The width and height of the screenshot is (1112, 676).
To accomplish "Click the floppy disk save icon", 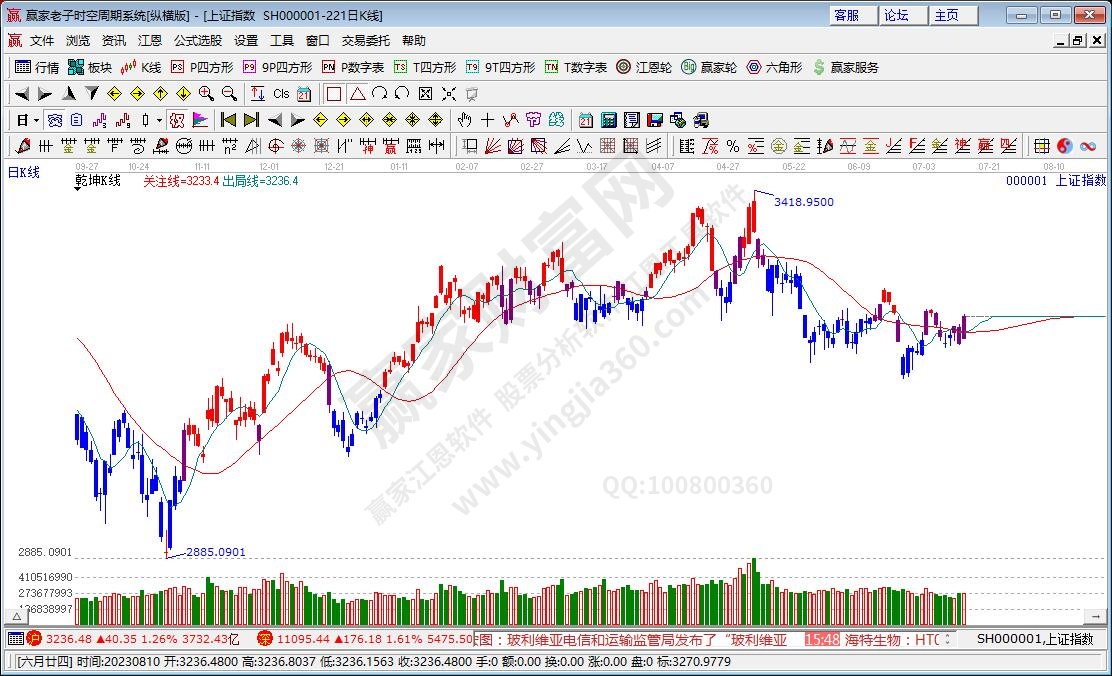I will pyautogui.click(x=655, y=120).
